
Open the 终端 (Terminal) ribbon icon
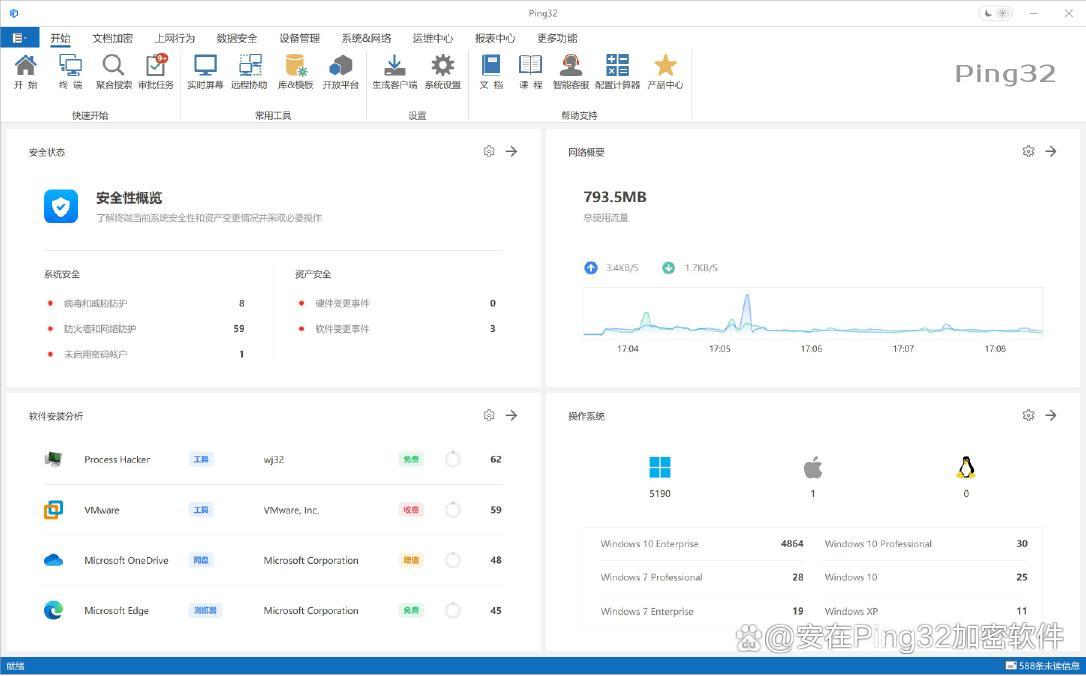pyautogui.click(x=70, y=71)
